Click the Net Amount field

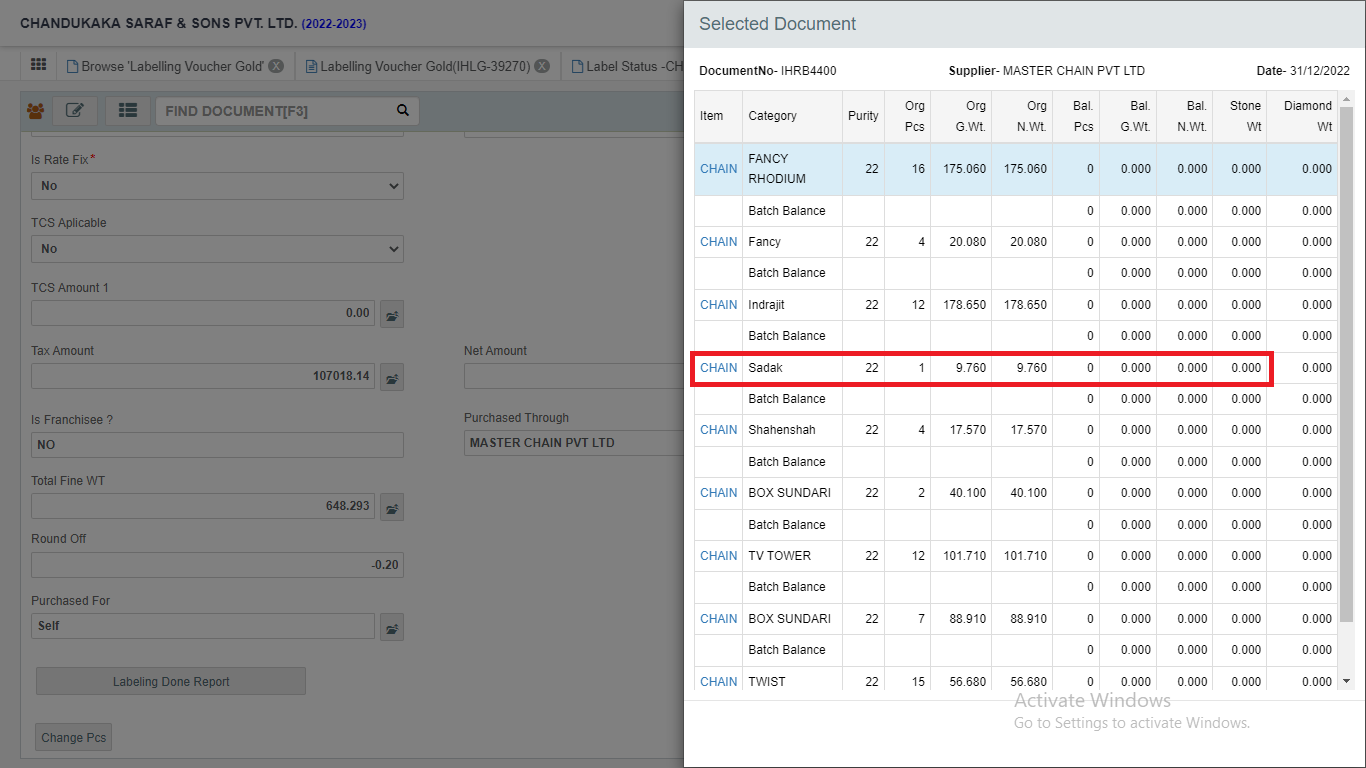click(574, 376)
